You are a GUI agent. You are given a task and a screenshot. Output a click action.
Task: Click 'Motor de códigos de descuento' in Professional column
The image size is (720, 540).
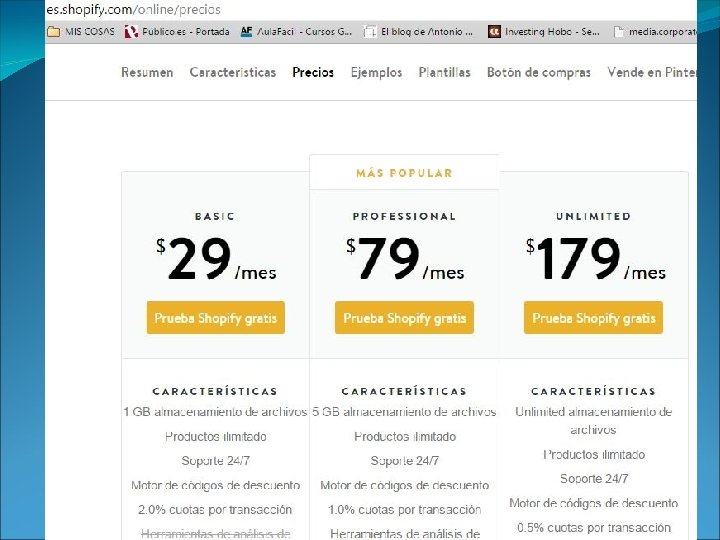pos(405,485)
